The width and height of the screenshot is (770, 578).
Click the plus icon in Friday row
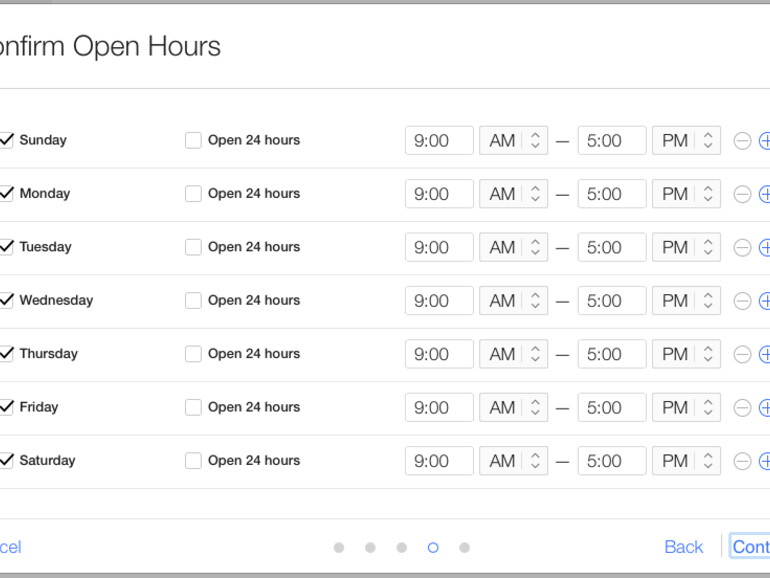click(x=765, y=407)
